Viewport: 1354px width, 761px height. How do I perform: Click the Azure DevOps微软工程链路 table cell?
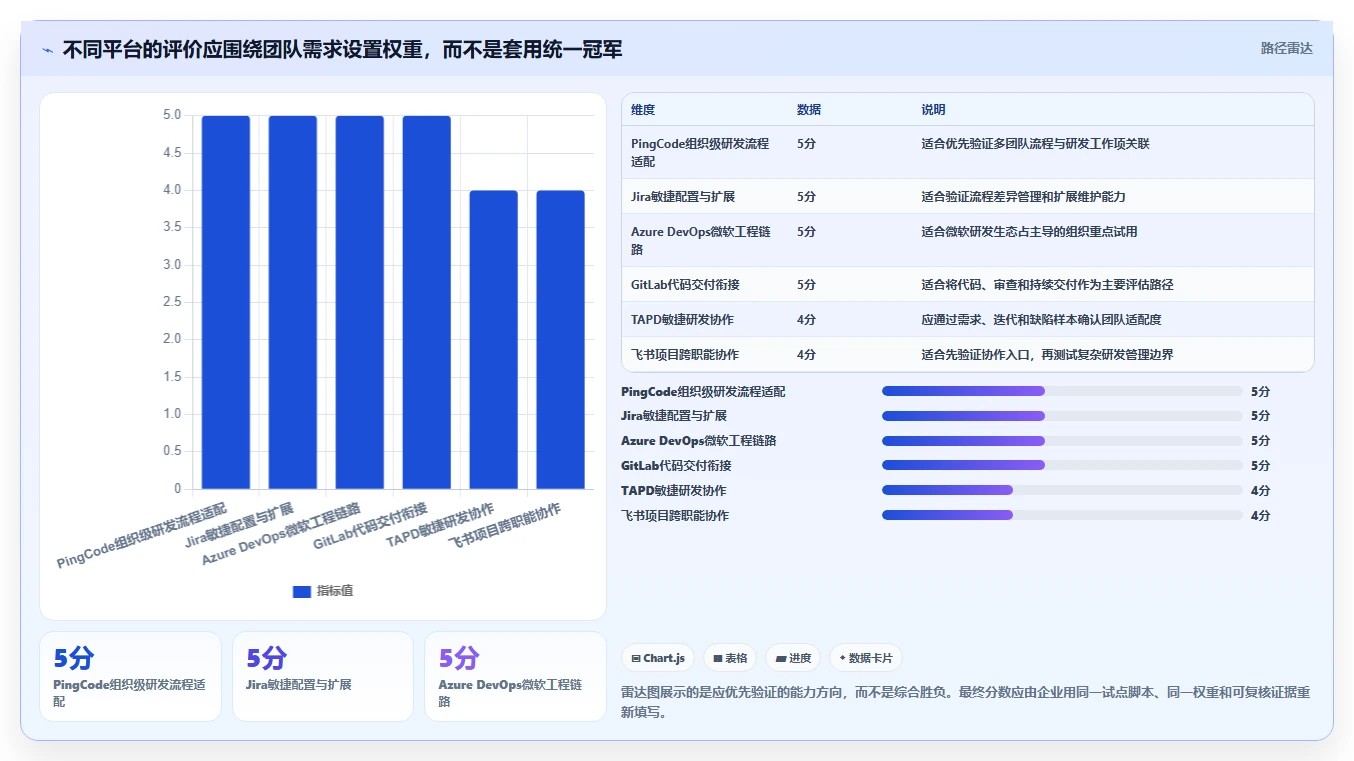click(x=704, y=240)
